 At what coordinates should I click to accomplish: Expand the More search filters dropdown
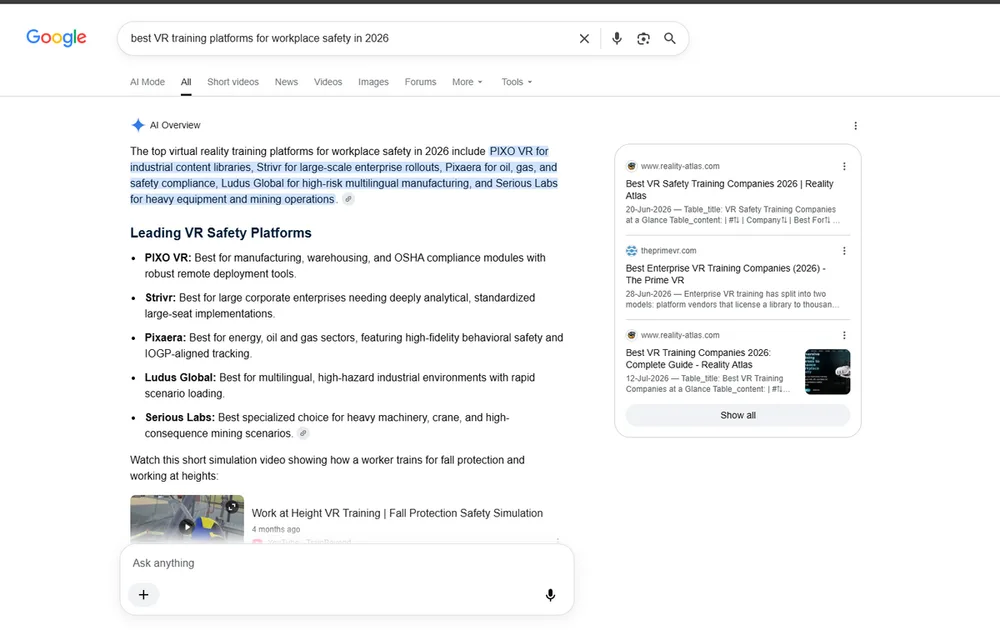coord(467,82)
